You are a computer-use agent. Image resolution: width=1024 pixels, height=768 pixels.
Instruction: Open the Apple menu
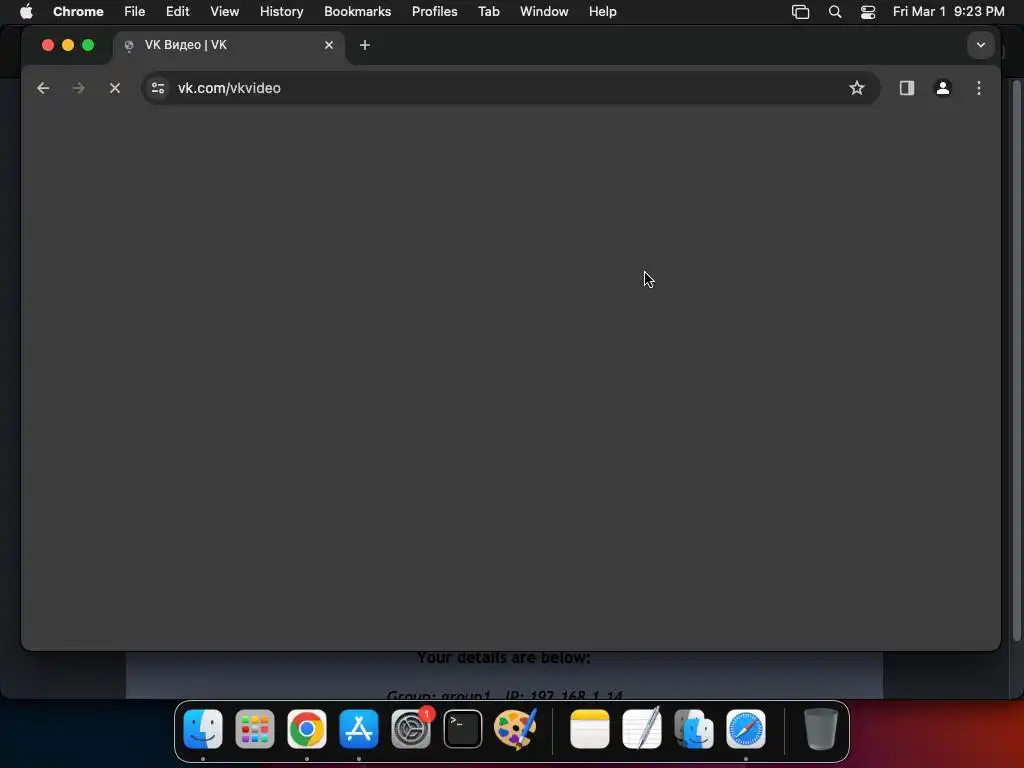tap(26, 12)
